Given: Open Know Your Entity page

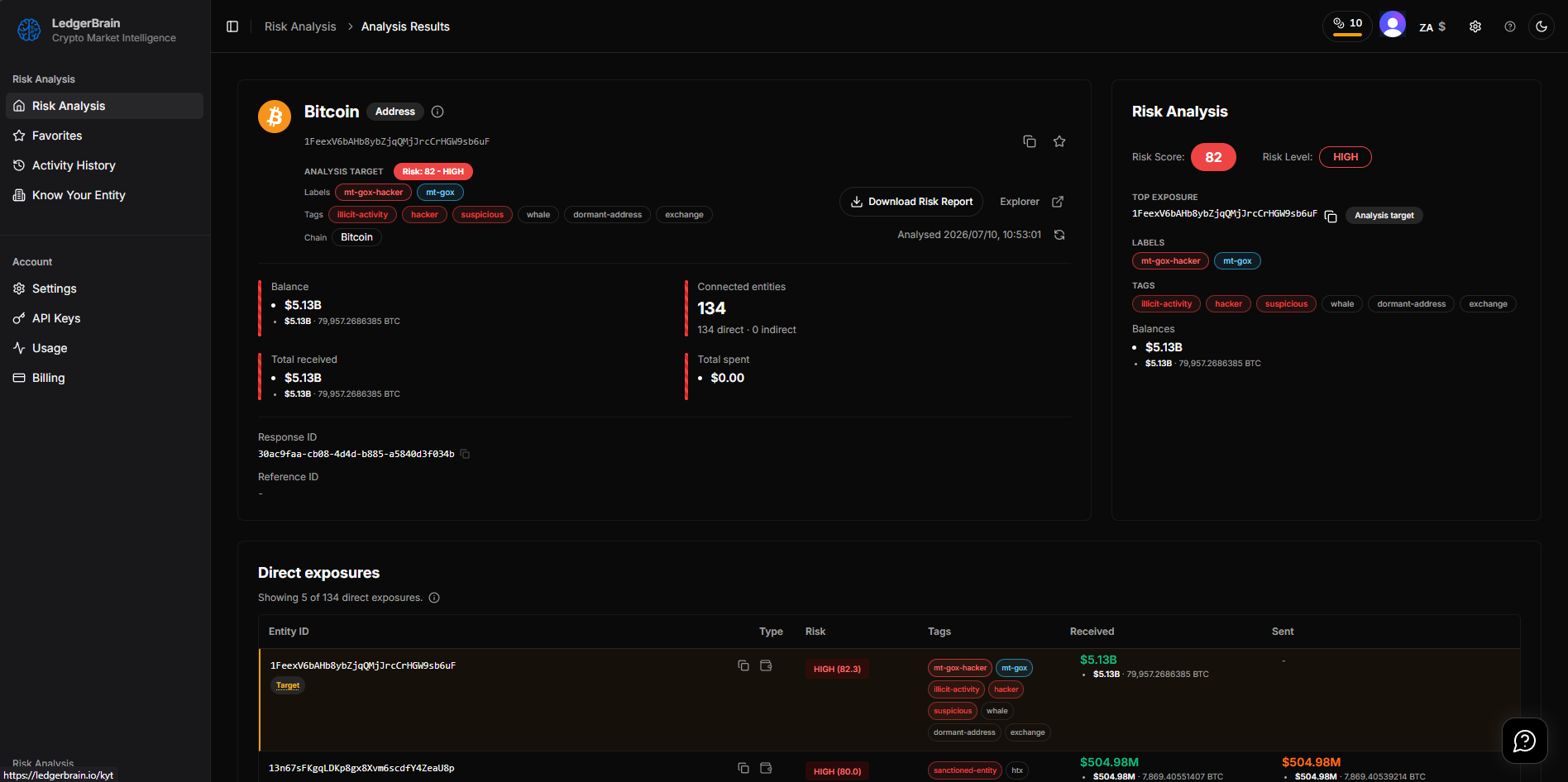Looking at the screenshot, I should pos(104,195).
